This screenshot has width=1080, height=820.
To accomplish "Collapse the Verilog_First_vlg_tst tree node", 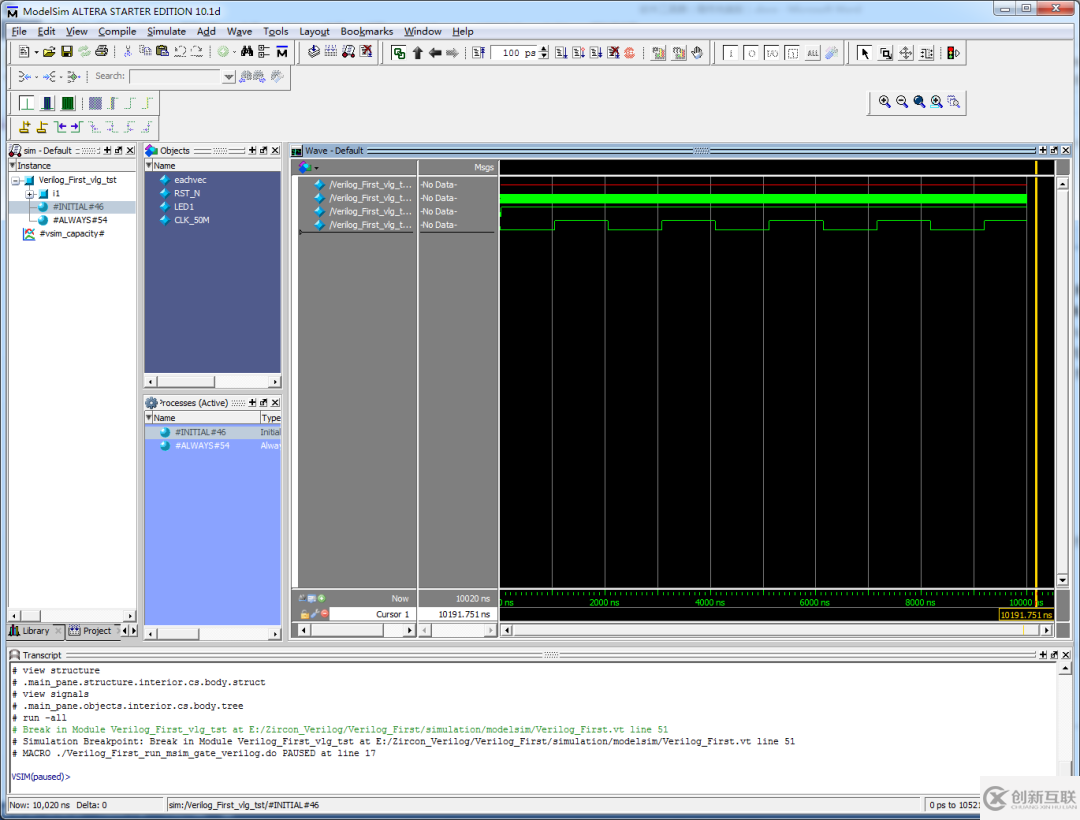I will click(x=16, y=180).
